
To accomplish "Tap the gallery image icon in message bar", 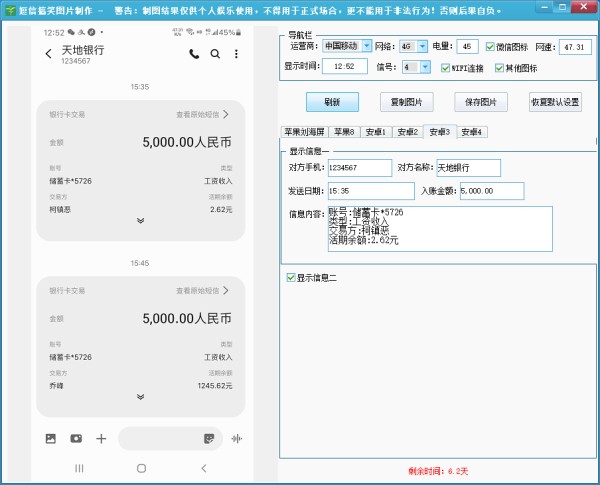I will (51, 438).
